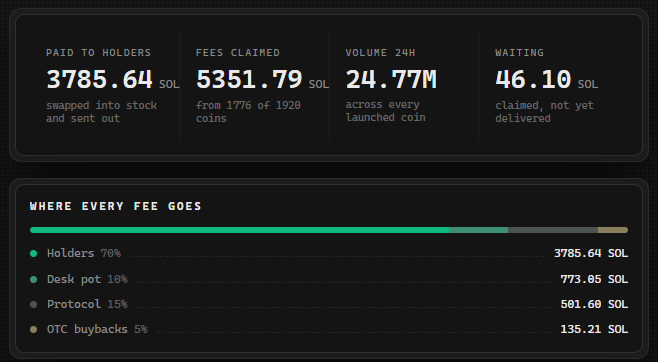658x362 pixels.
Task: Click the PAID TO HOLDERS label
Action: (98, 52)
